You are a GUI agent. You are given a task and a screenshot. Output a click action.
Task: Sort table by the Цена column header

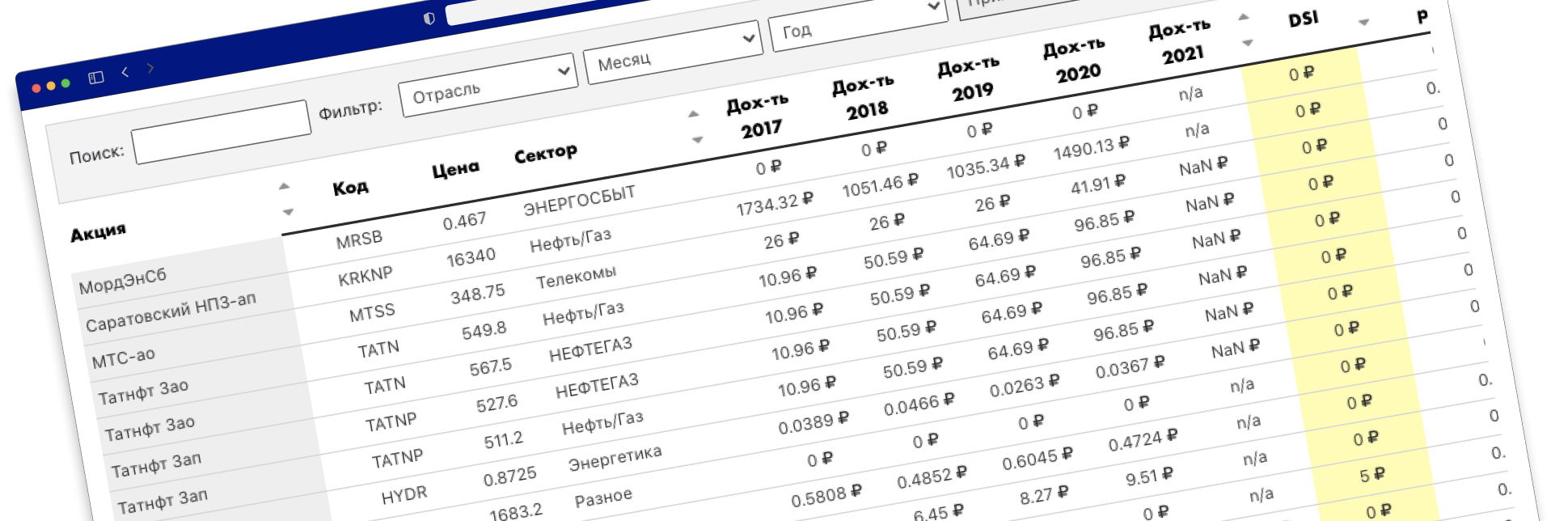[x=455, y=169]
